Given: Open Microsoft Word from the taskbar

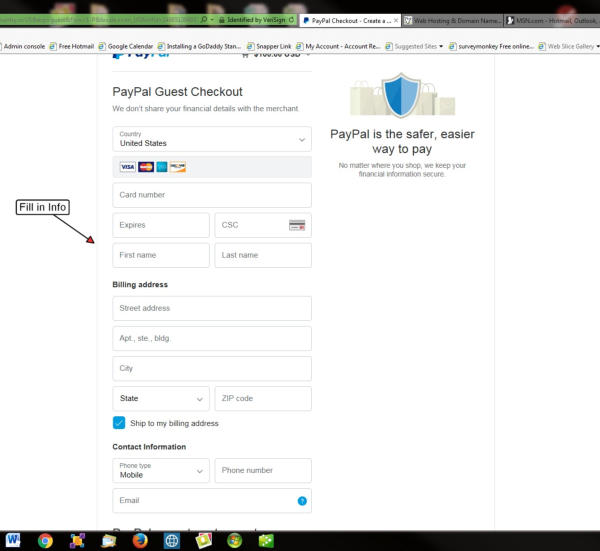Looking at the screenshot, I should (13, 540).
